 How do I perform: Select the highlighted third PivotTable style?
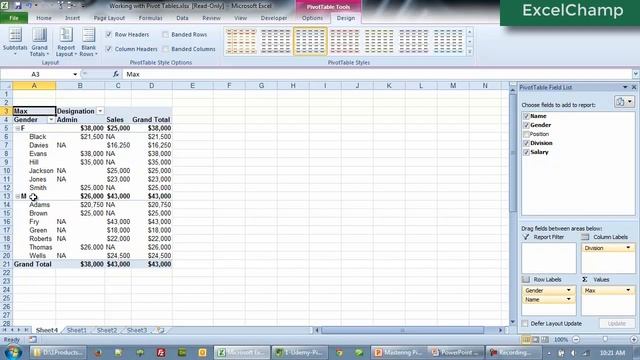pos(310,41)
